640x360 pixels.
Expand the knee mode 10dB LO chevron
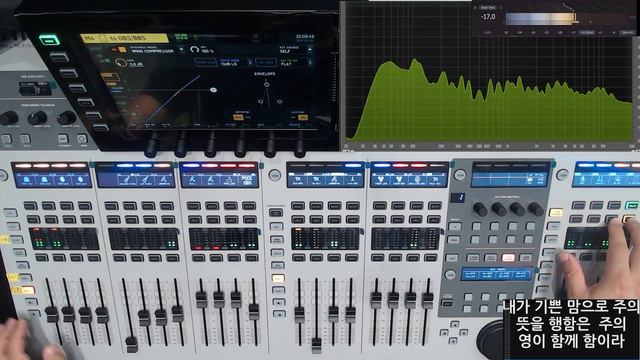coord(250,62)
